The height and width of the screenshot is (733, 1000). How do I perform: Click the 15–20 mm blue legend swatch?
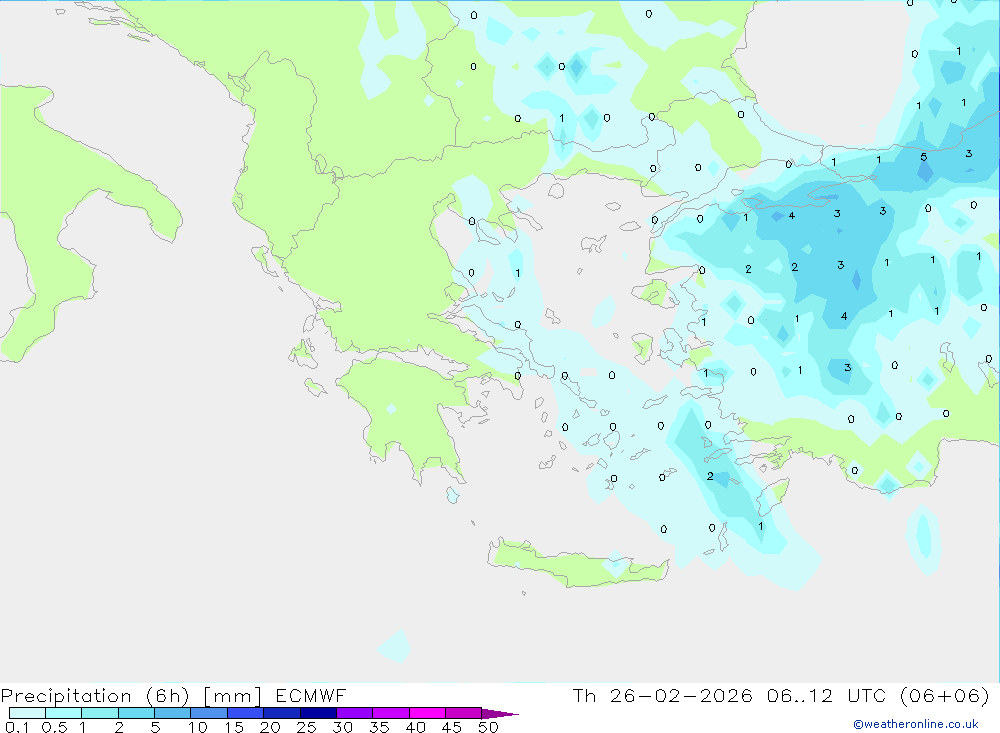(246, 713)
